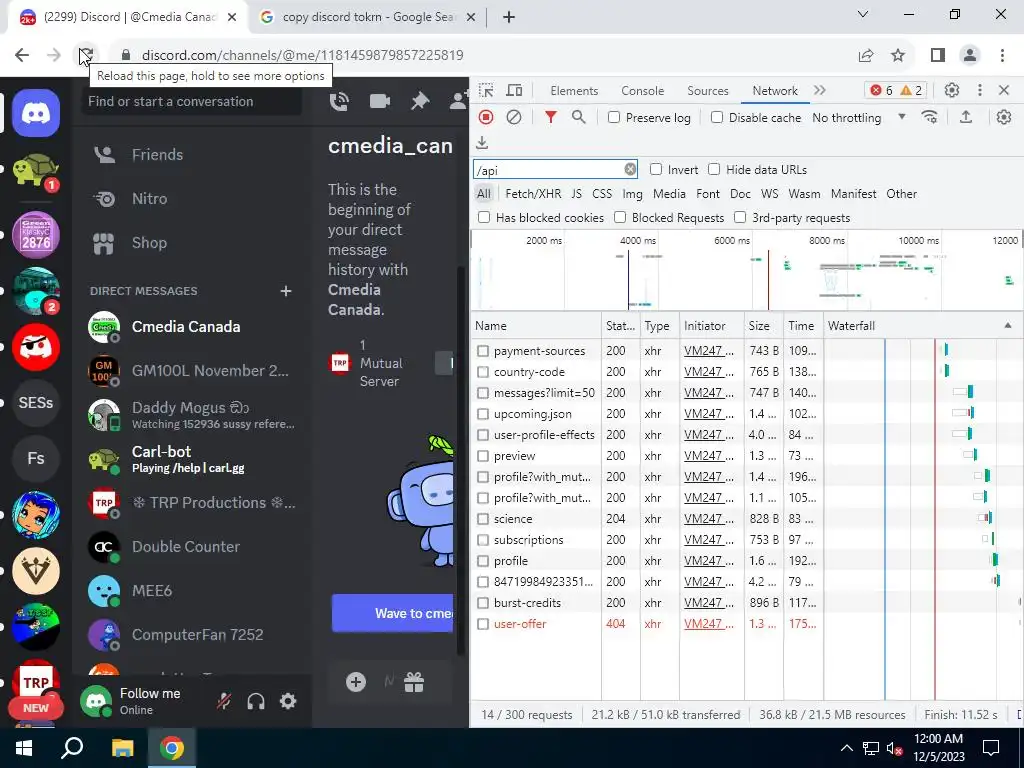Unmute the microphone in user panel
Image resolution: width=1024 pixels, height=768 pixels.
point(223,701)
